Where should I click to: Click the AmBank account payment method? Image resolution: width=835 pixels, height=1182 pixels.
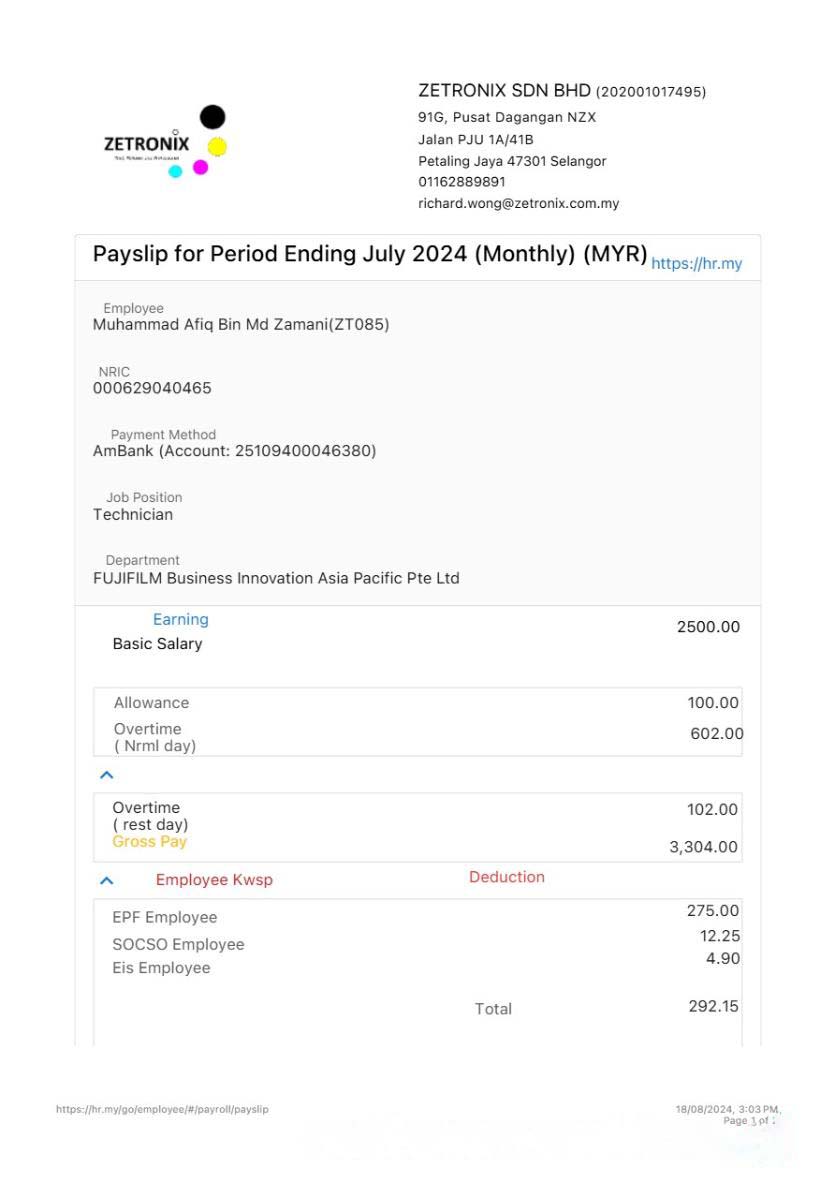234,451
